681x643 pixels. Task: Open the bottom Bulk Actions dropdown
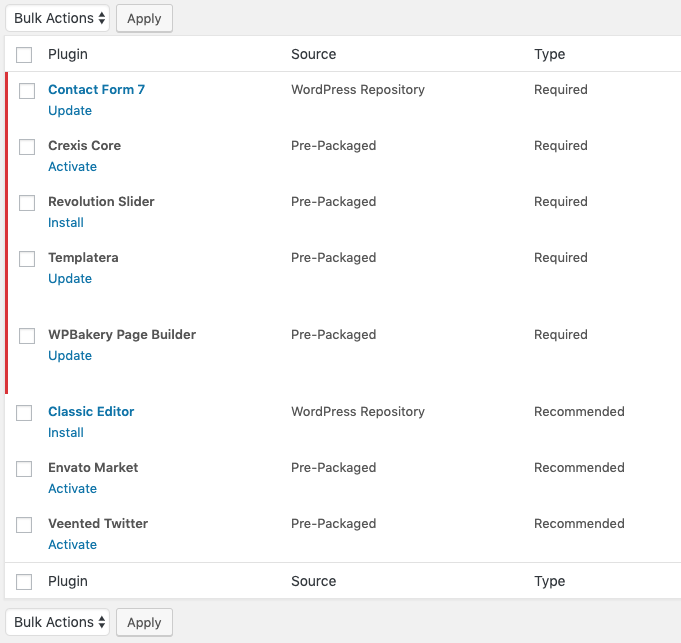pyautogui.click(x=58, y=622)
